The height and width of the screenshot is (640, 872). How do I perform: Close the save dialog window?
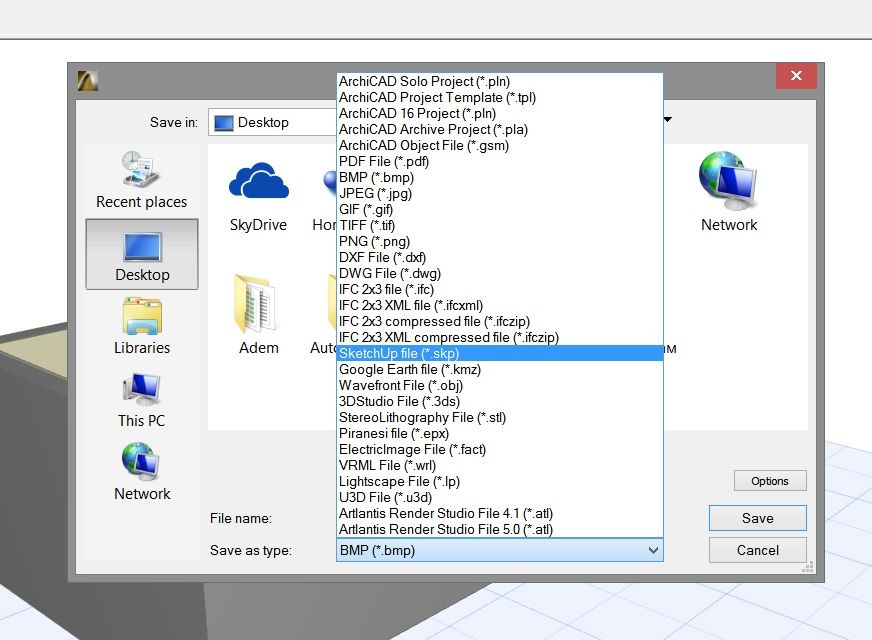point(796,76)
